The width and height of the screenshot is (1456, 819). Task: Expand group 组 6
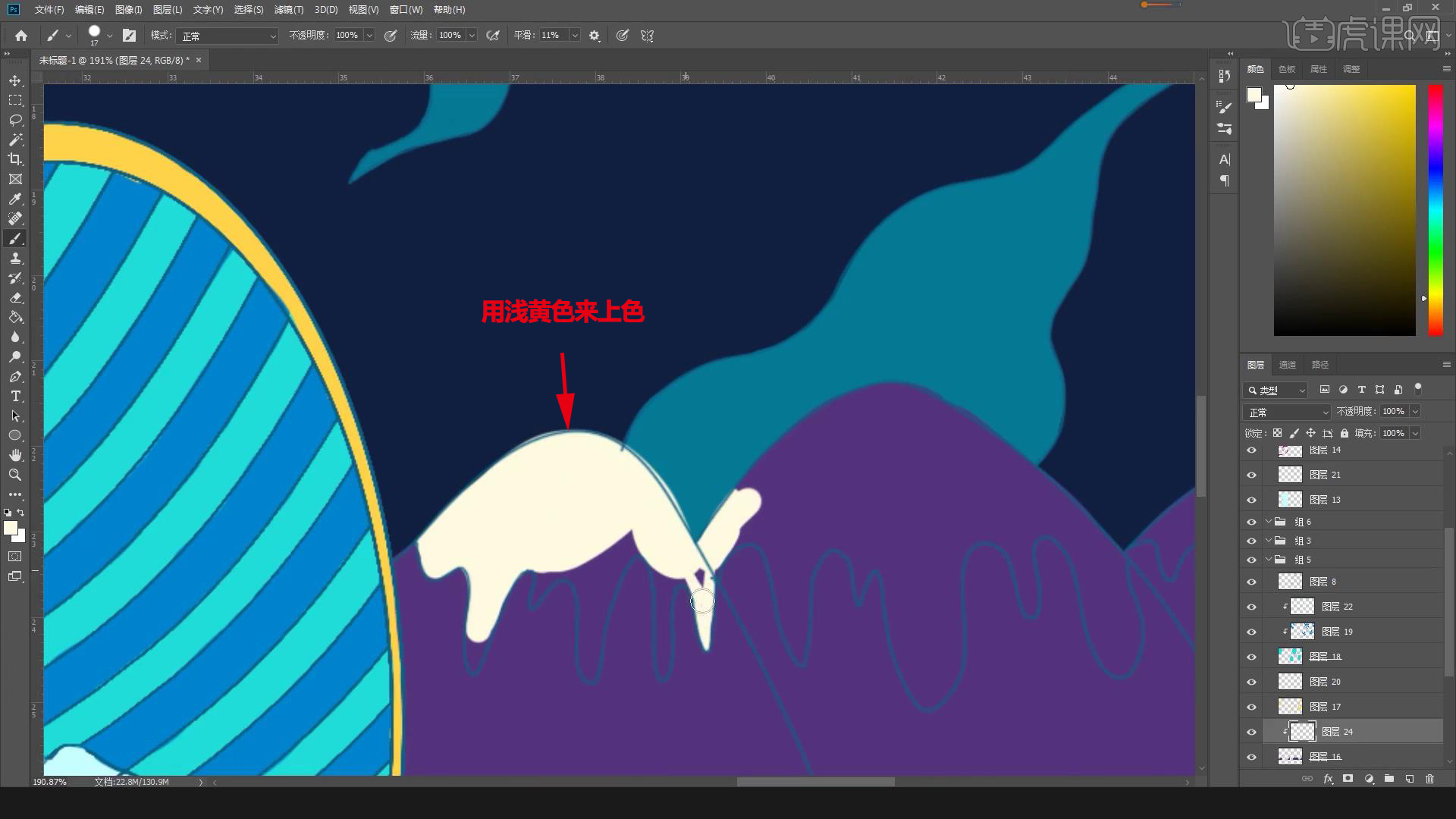[1269, 522]
